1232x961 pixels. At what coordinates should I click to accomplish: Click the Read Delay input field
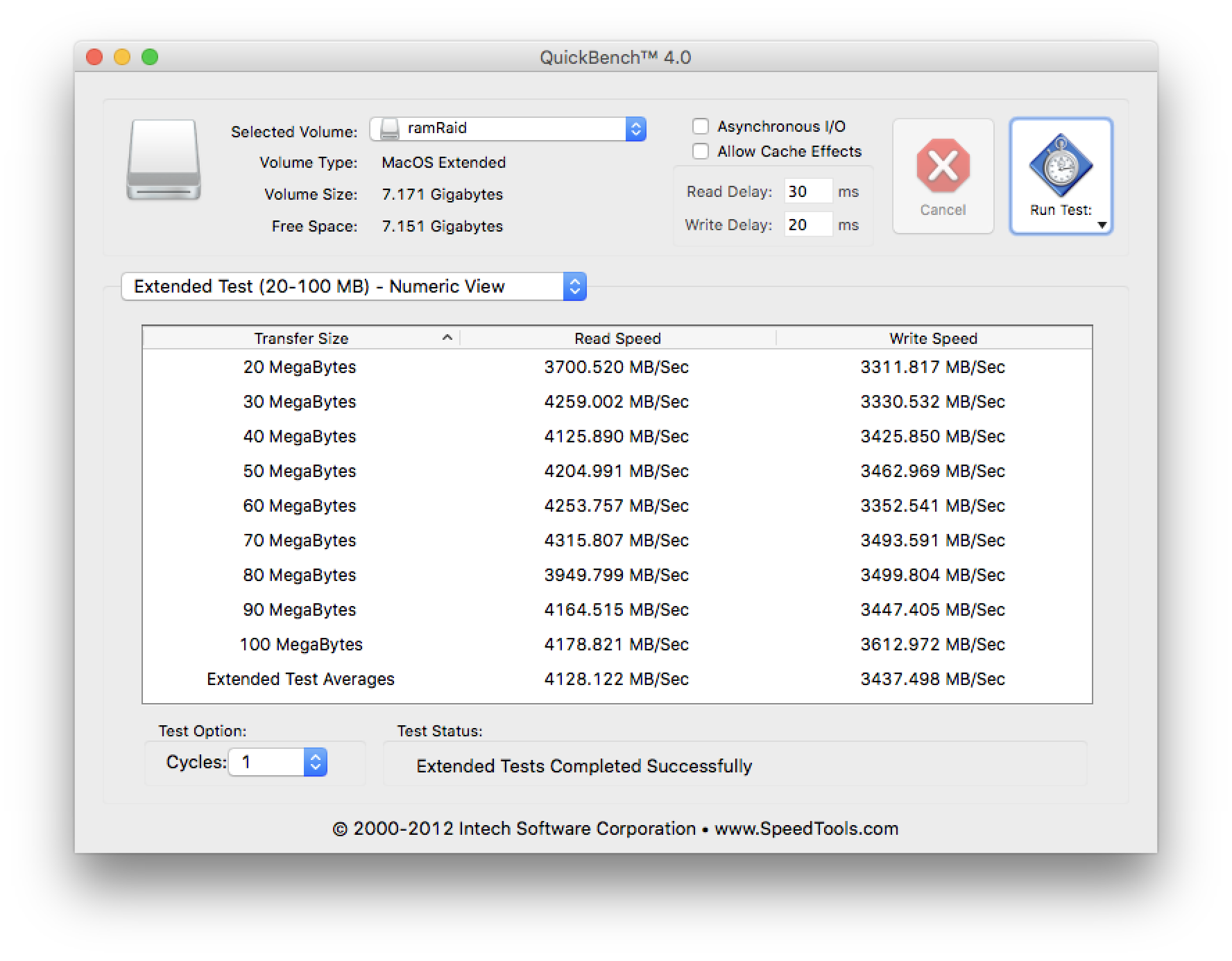(808, 191)
